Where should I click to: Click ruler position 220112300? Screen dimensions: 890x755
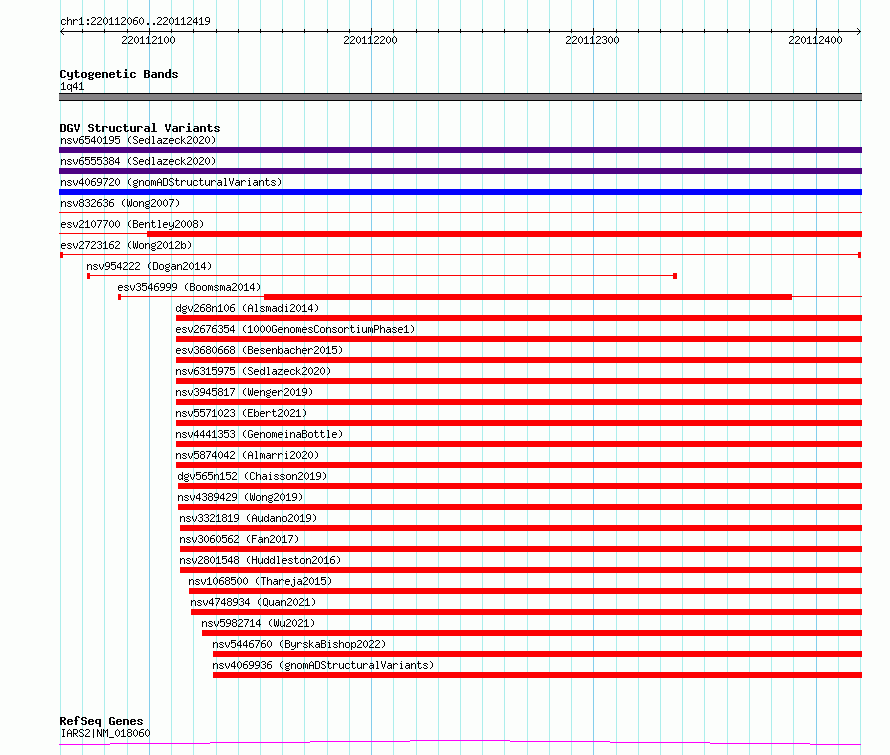coord(592,40)
